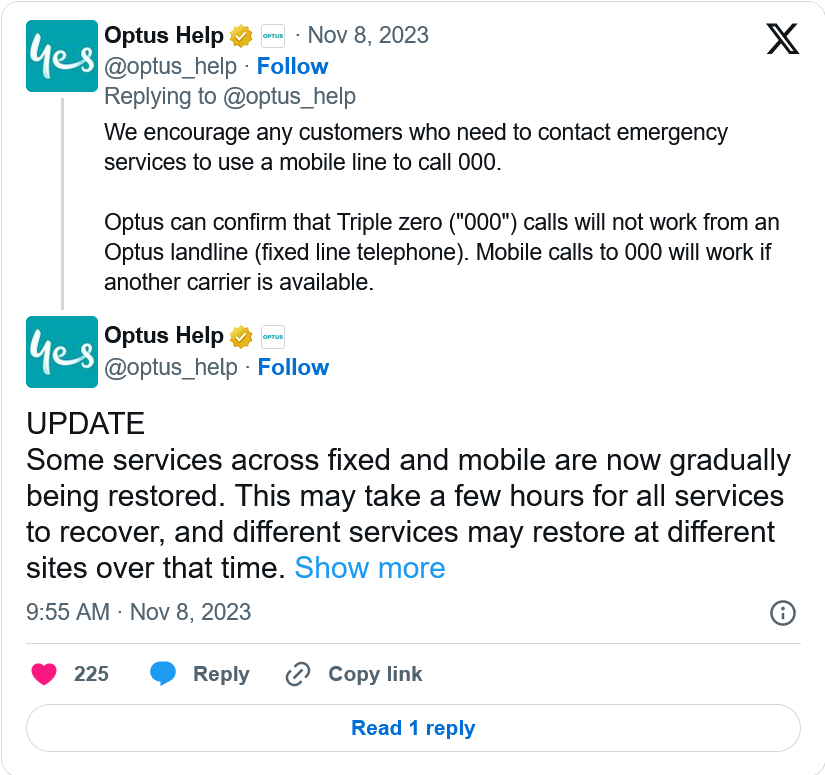The image size is (825, 775).
Task: Follow @optus_help from the update tweet
Action: [293, 367]
